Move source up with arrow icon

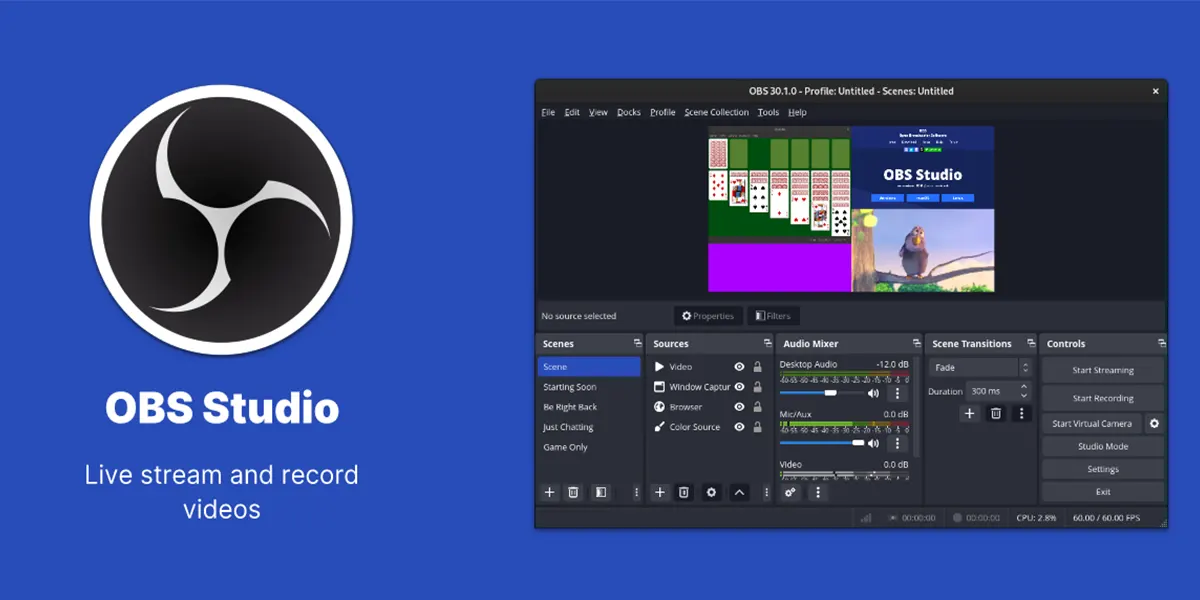pyautogui.click(x=739, y=492)
